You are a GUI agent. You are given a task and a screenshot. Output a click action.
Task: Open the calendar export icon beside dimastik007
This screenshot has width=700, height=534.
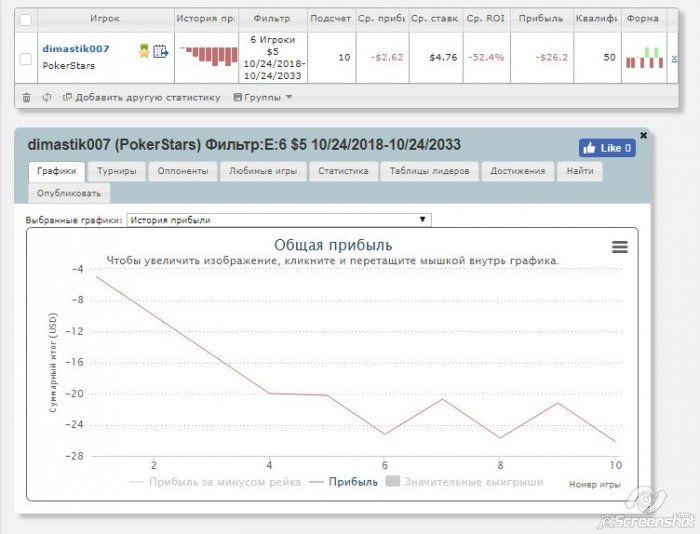pyautogui.click(x=161, y=51)
